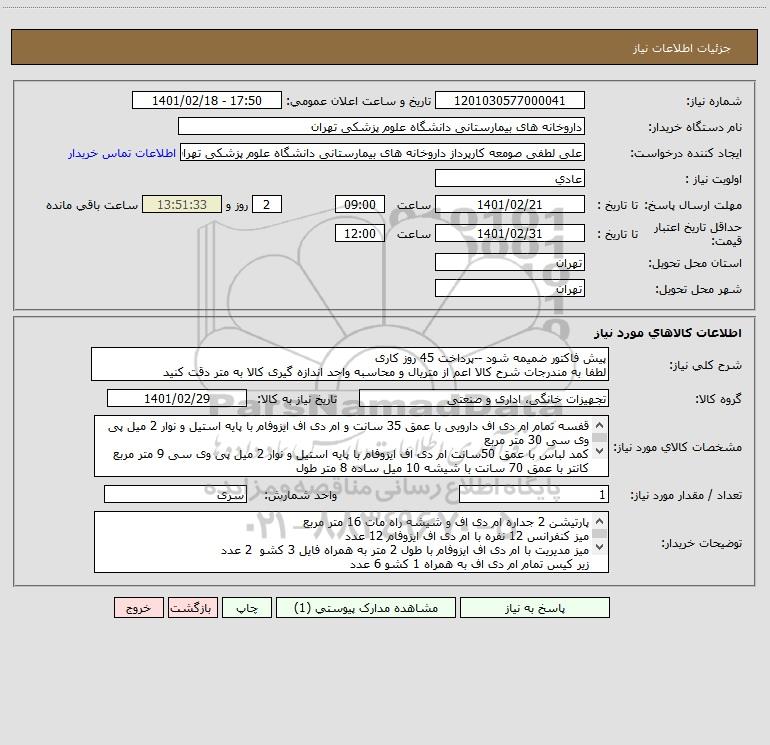The height and width of the screenshot is (745, 770).
Task: Click quantity field showing 1
Action: (x=534, y=495)
